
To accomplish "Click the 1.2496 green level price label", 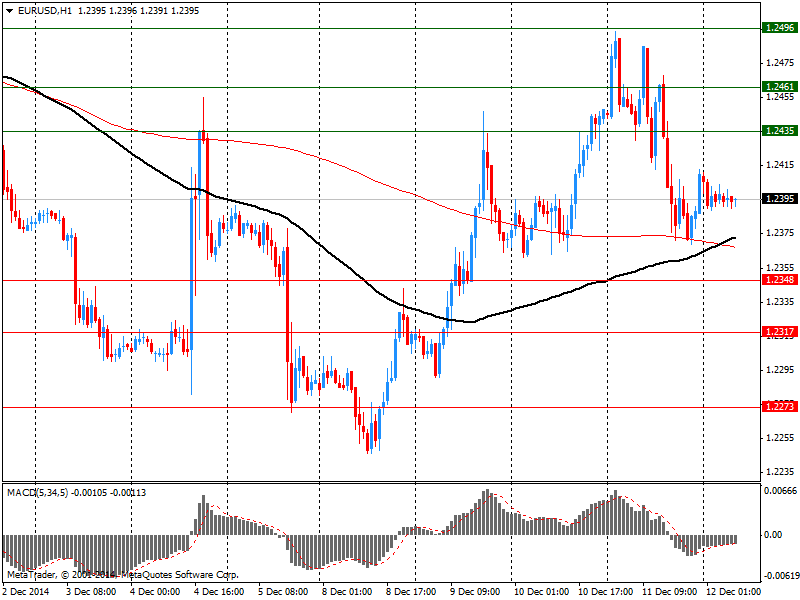I will 780,28.
